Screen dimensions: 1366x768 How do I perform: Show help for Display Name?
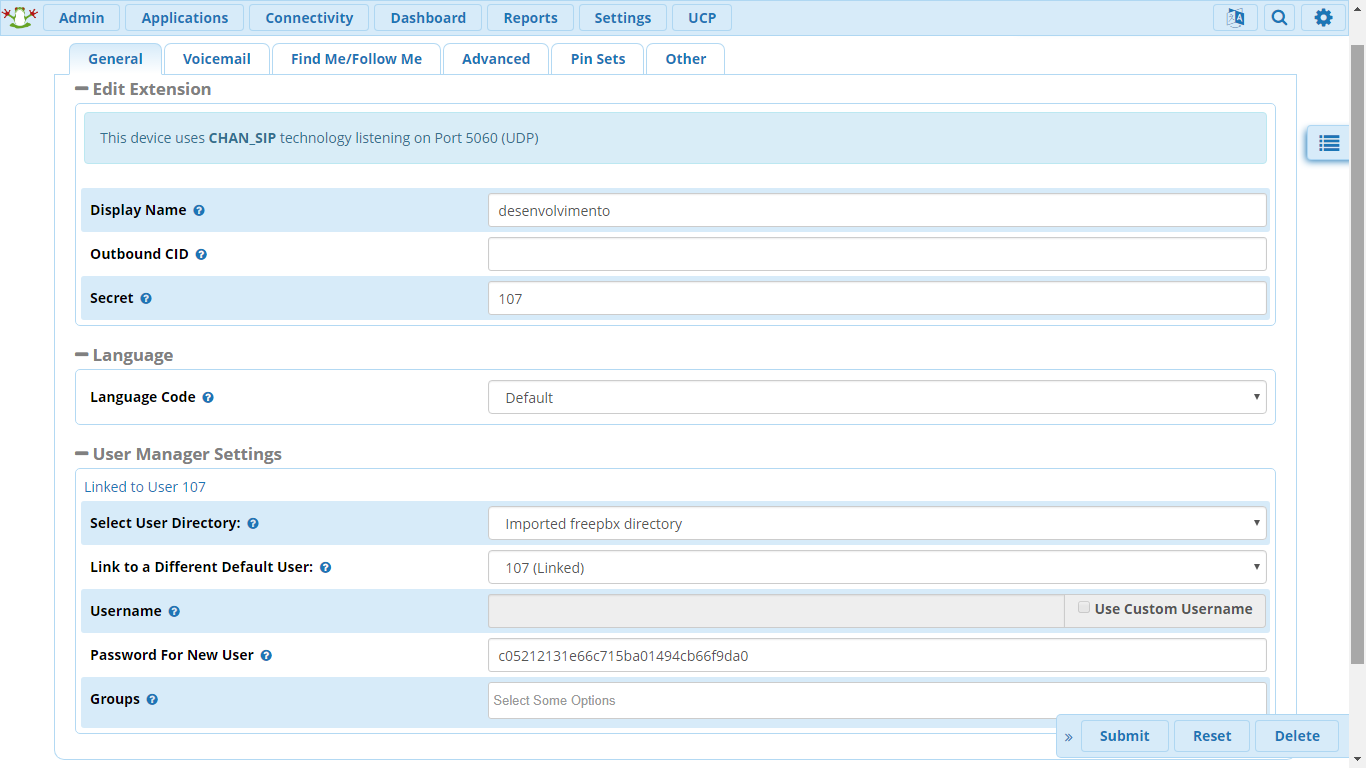click(x=199, y=211)
